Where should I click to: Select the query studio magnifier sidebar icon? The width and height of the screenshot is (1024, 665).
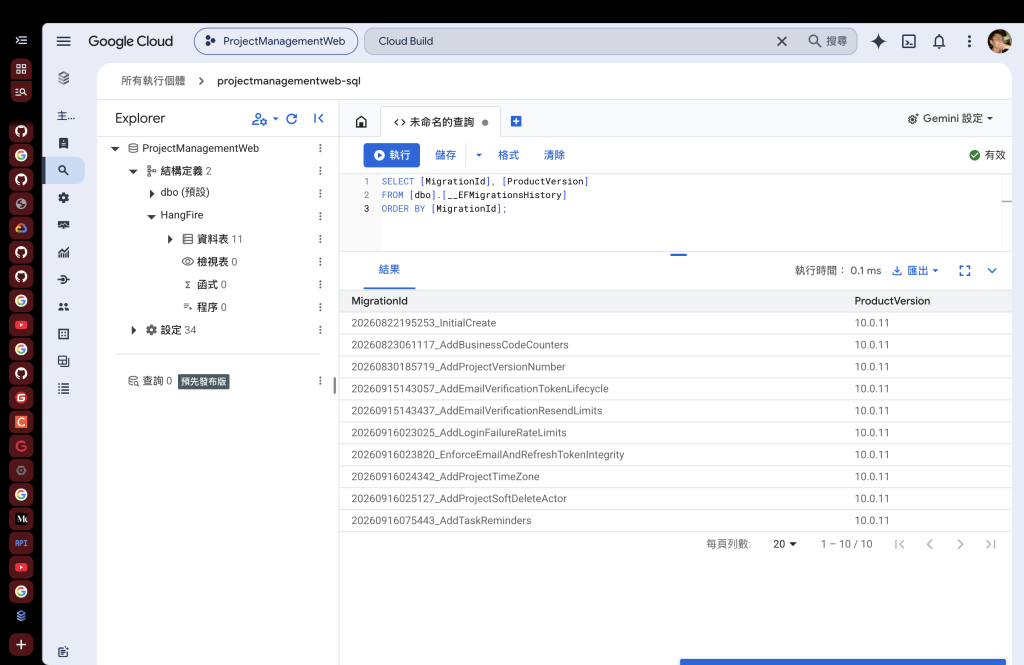pos(63,170)
